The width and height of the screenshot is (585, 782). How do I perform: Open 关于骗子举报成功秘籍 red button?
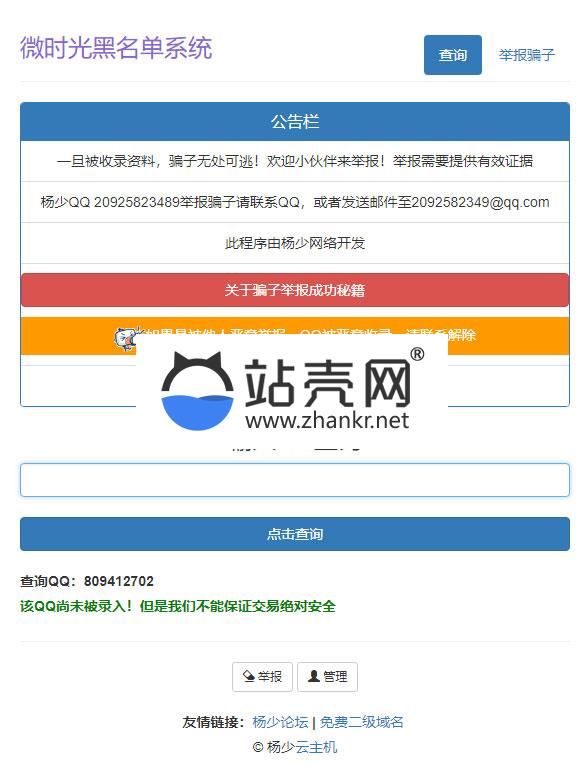(295, 290)
